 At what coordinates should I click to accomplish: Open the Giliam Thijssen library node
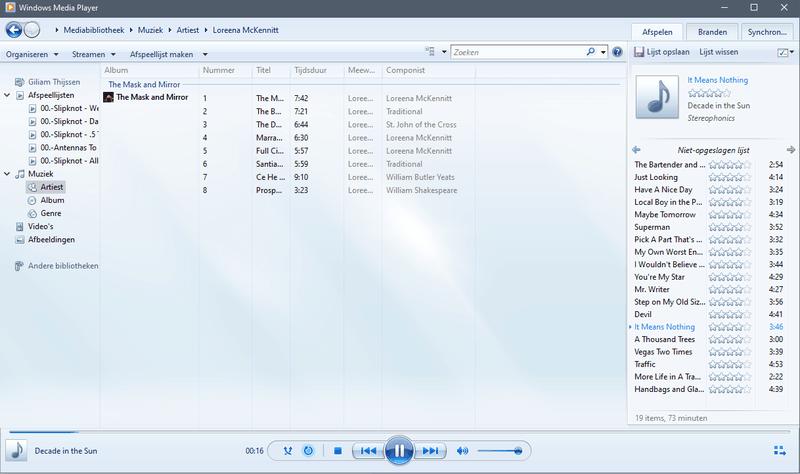tap(54, 82)
